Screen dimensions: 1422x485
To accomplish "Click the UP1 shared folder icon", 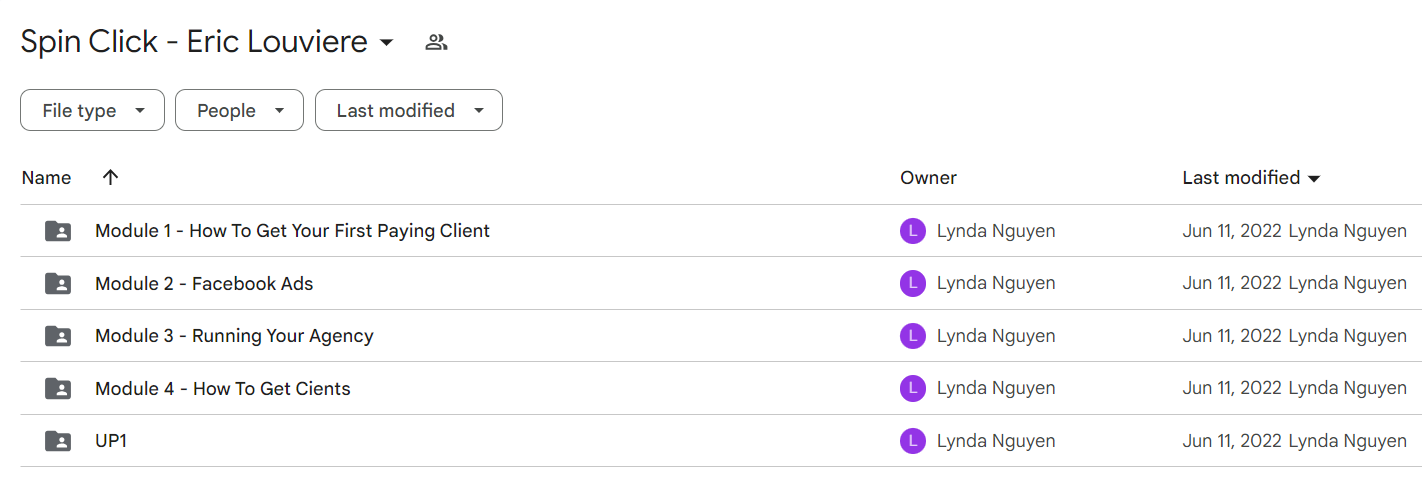I will 59,441.
